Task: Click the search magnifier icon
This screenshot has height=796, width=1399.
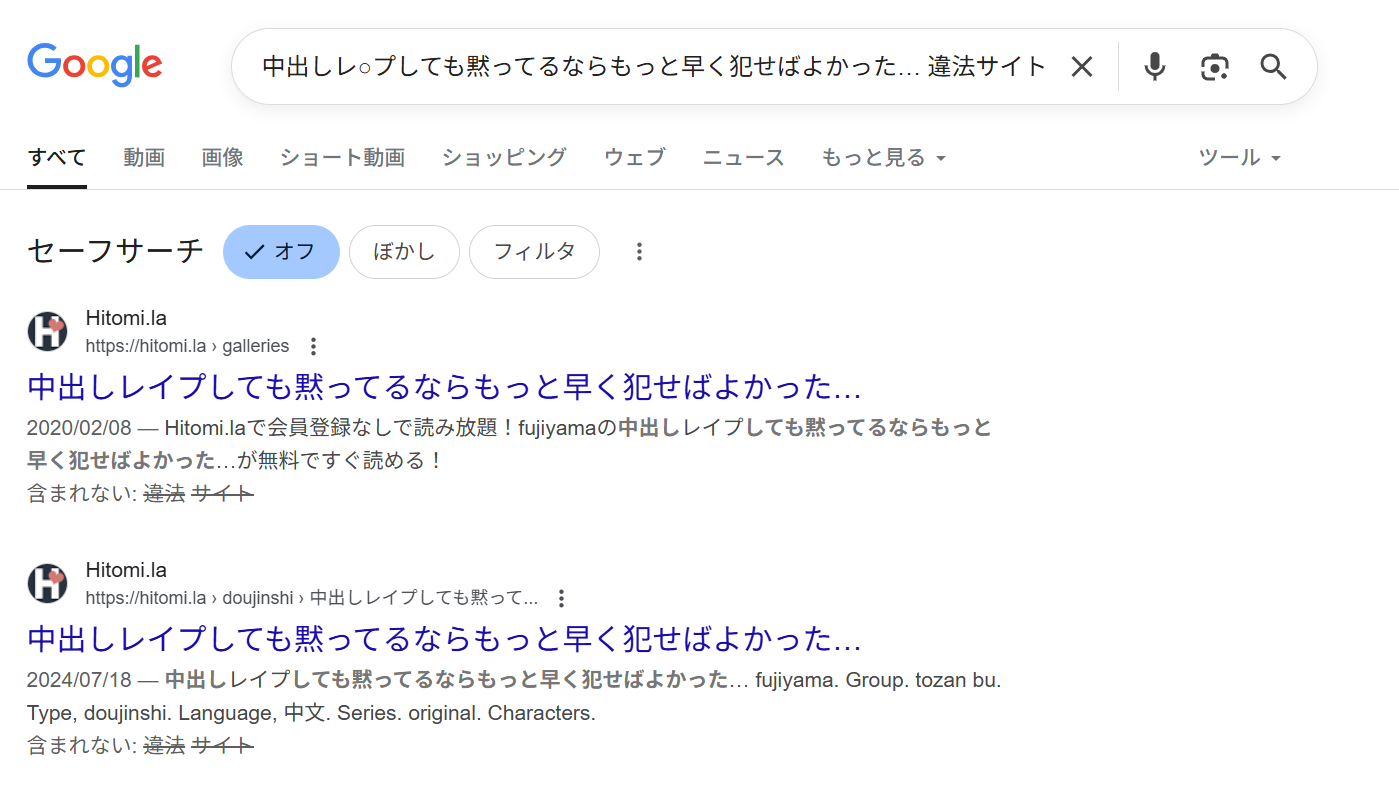Action: (1272, 66)
